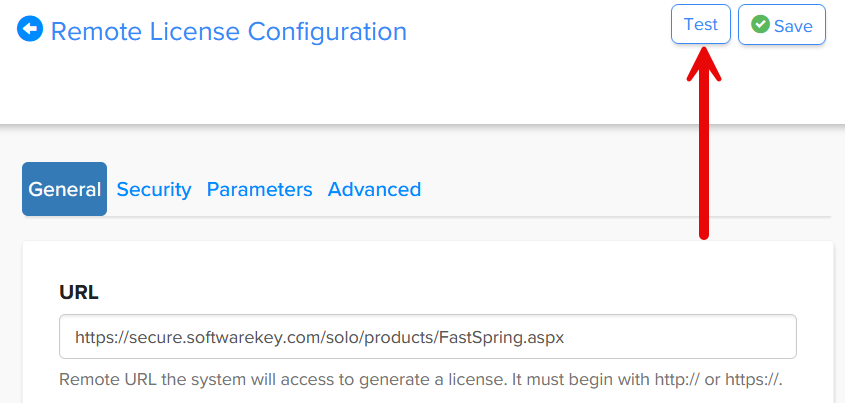This screenshot has width=845, height=403.
Task: Place cursor on 'FastSpring.aspx' in the URL
Action: coord(501,337)
